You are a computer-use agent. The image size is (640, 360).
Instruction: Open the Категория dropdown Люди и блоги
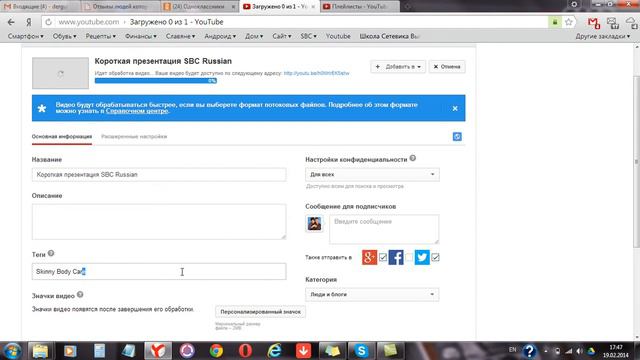[372, 294]
